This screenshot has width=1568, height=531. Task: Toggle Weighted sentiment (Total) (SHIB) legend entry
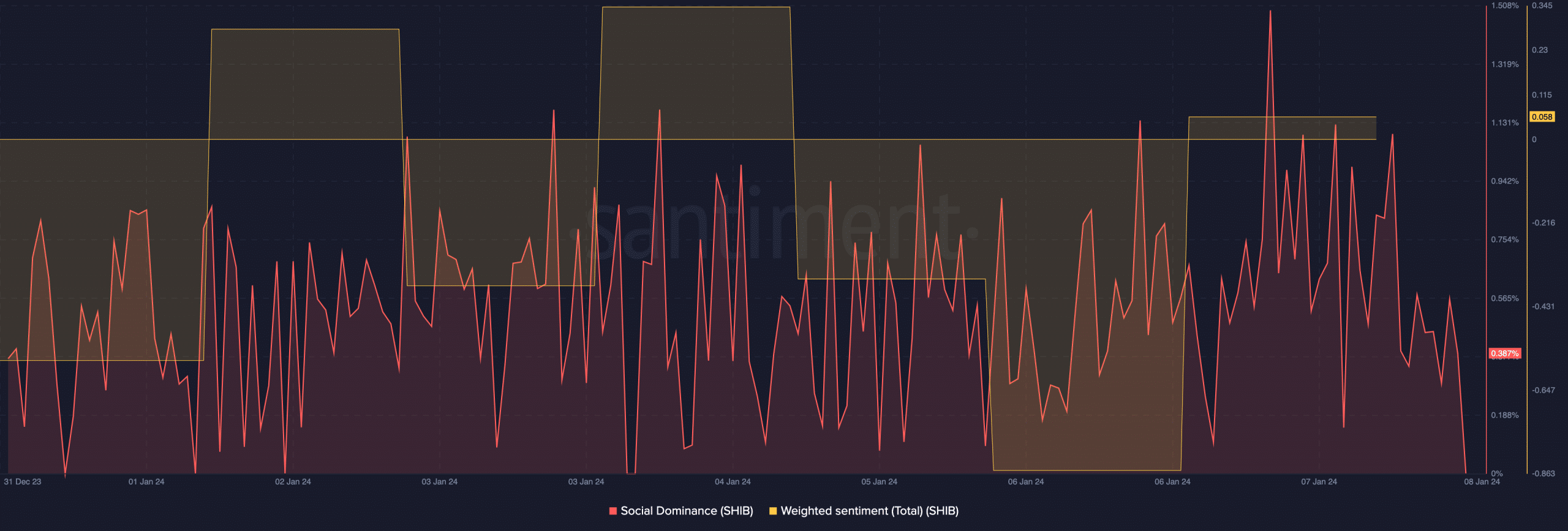click(x=864, y=511)
